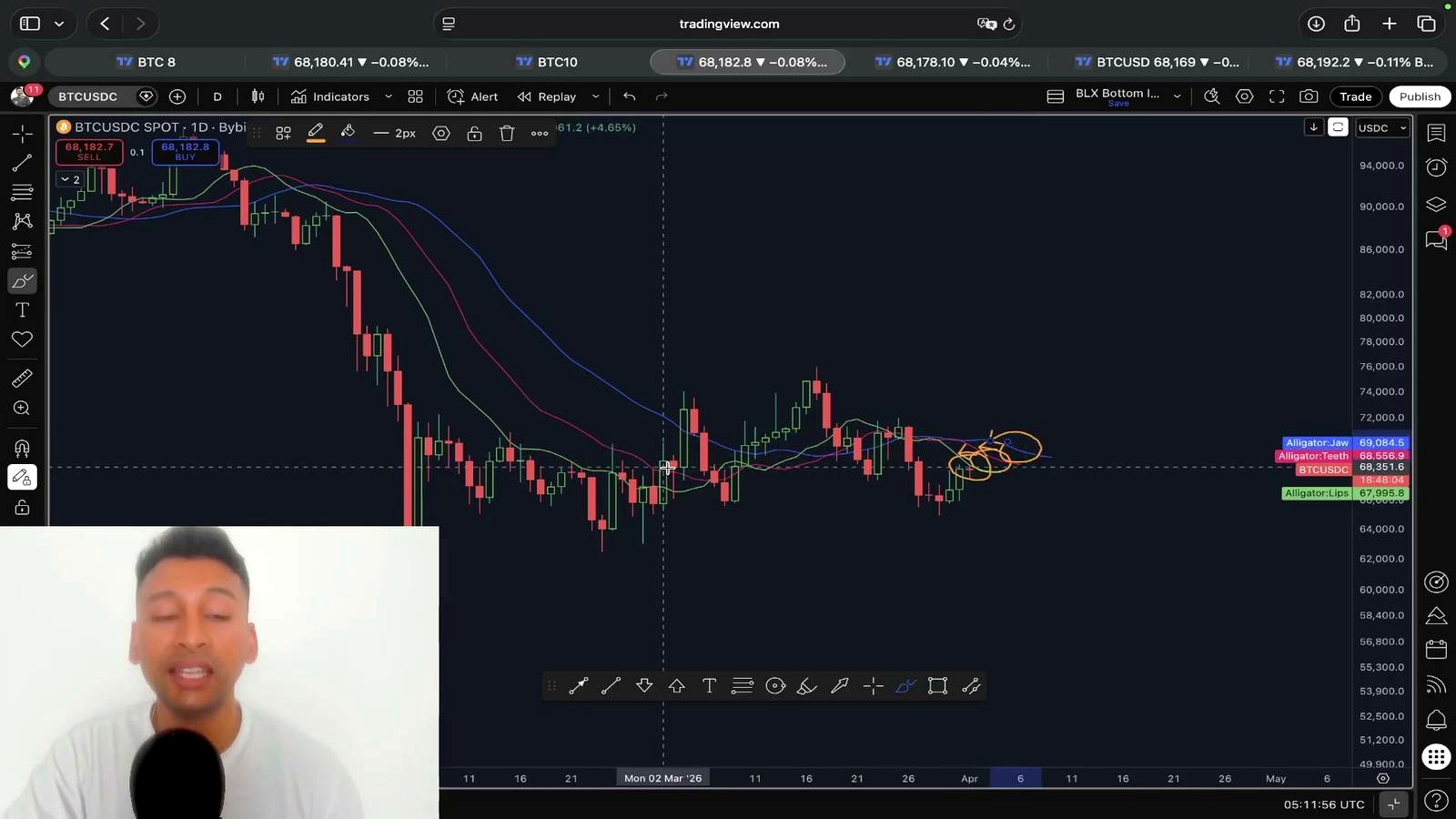Add symbol to compare with plus icon
1456x819 pixels.
[x=177, y=96]
